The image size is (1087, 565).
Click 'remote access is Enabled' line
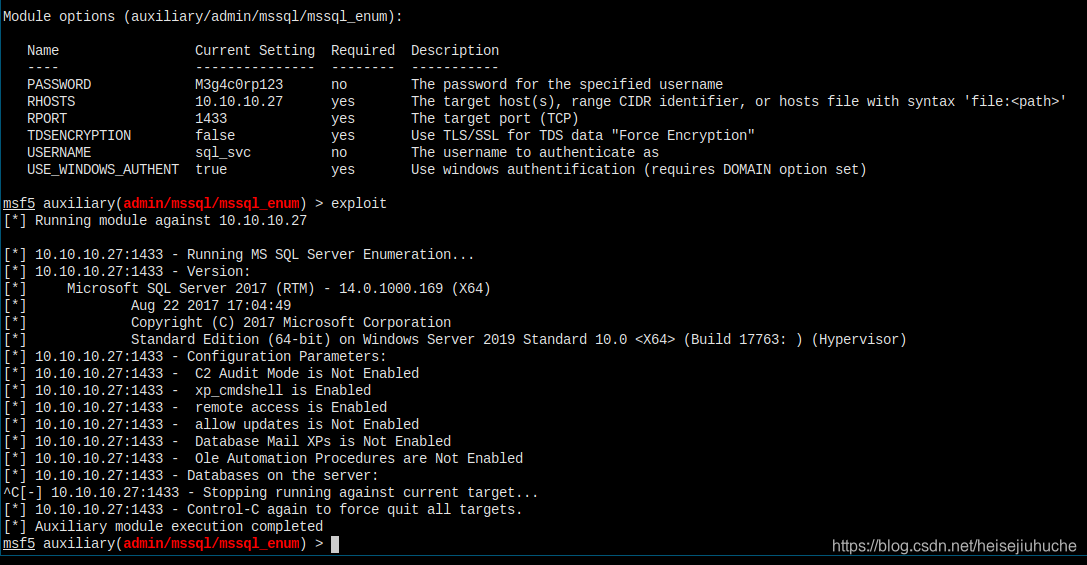290,408
